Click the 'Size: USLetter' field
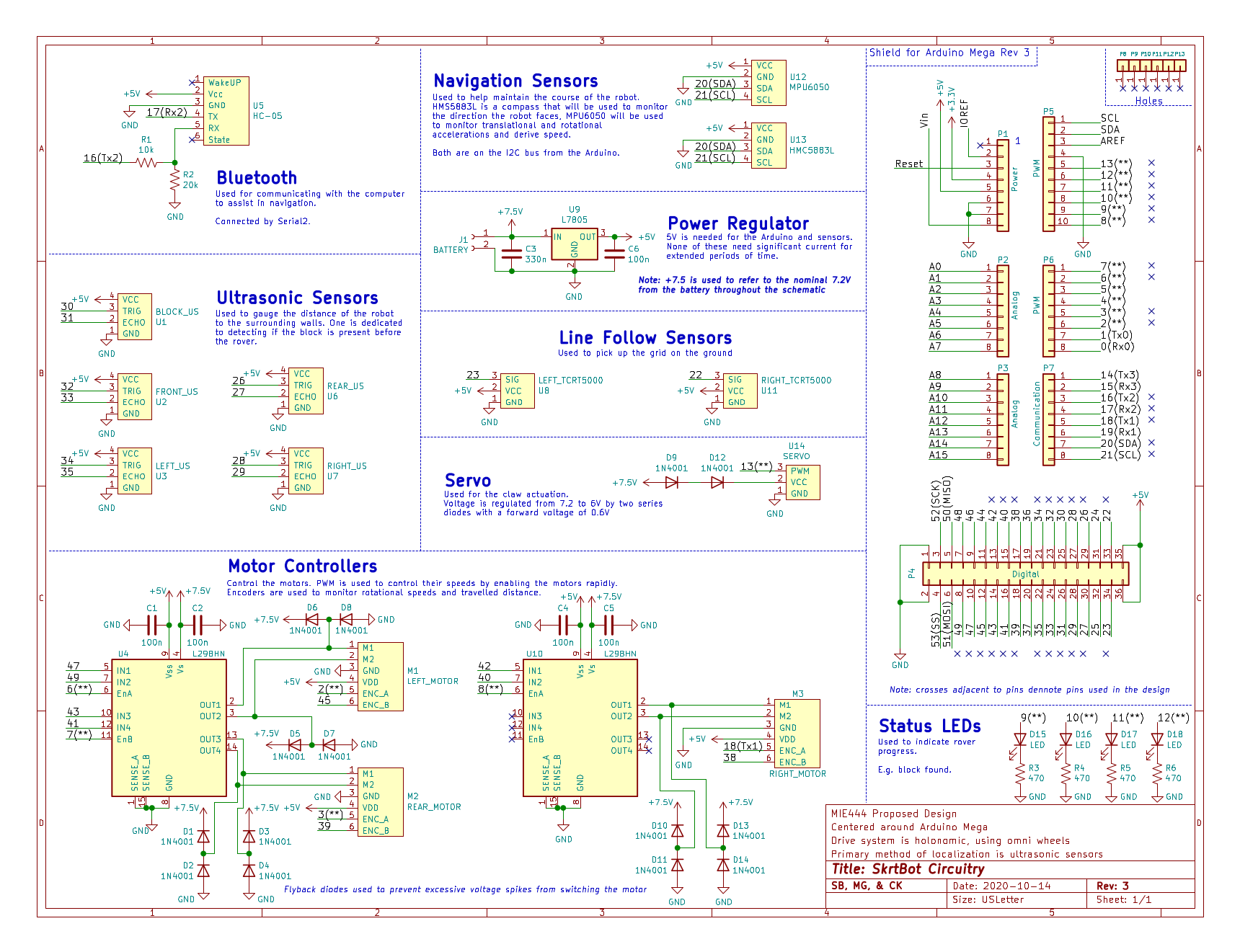1240x952 pixels. 988,900
